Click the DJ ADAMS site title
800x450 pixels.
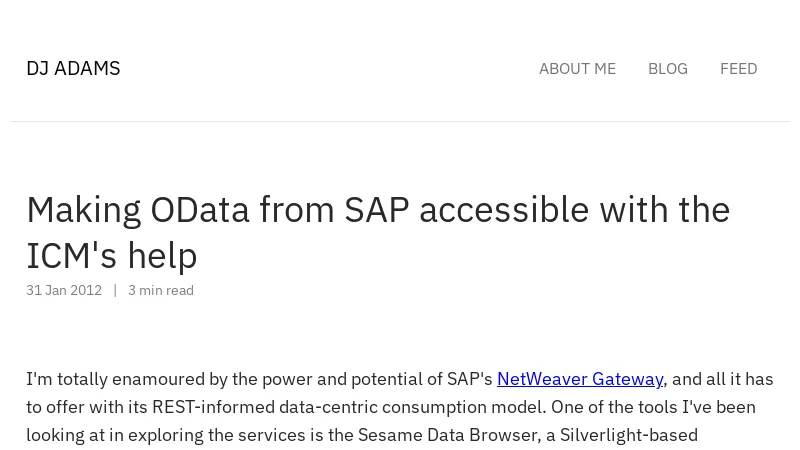(x=73, y=68)
